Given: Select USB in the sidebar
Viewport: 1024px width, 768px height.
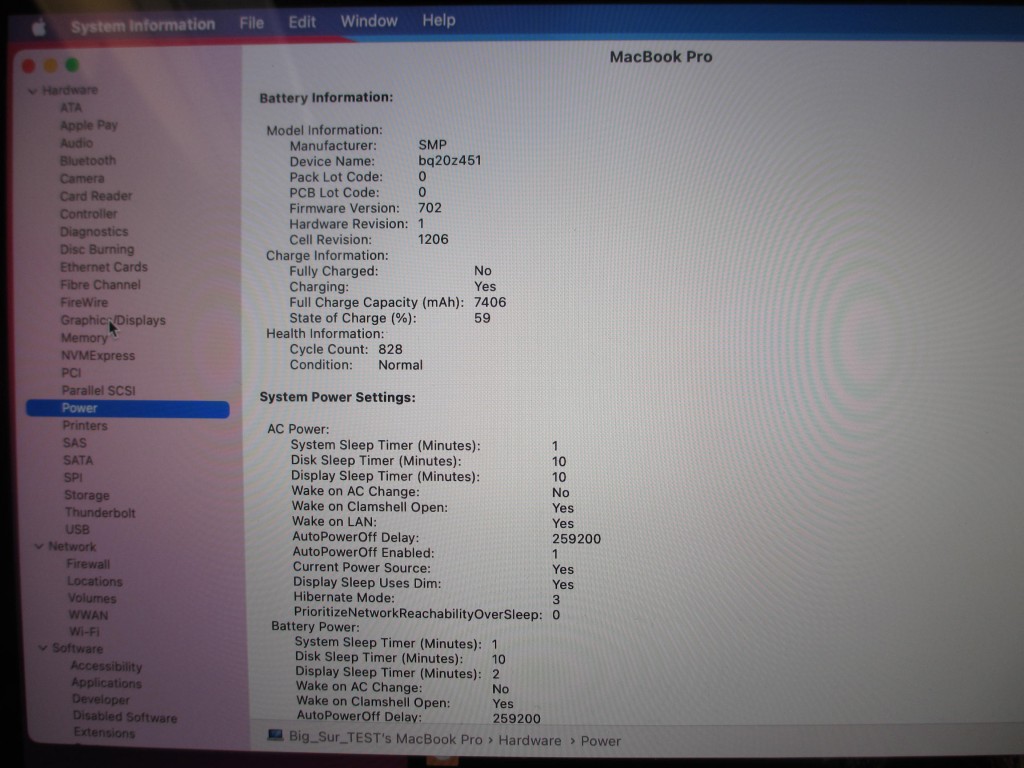Looking at the screenshot, I should pyautogui.click(x=77, y=530).
